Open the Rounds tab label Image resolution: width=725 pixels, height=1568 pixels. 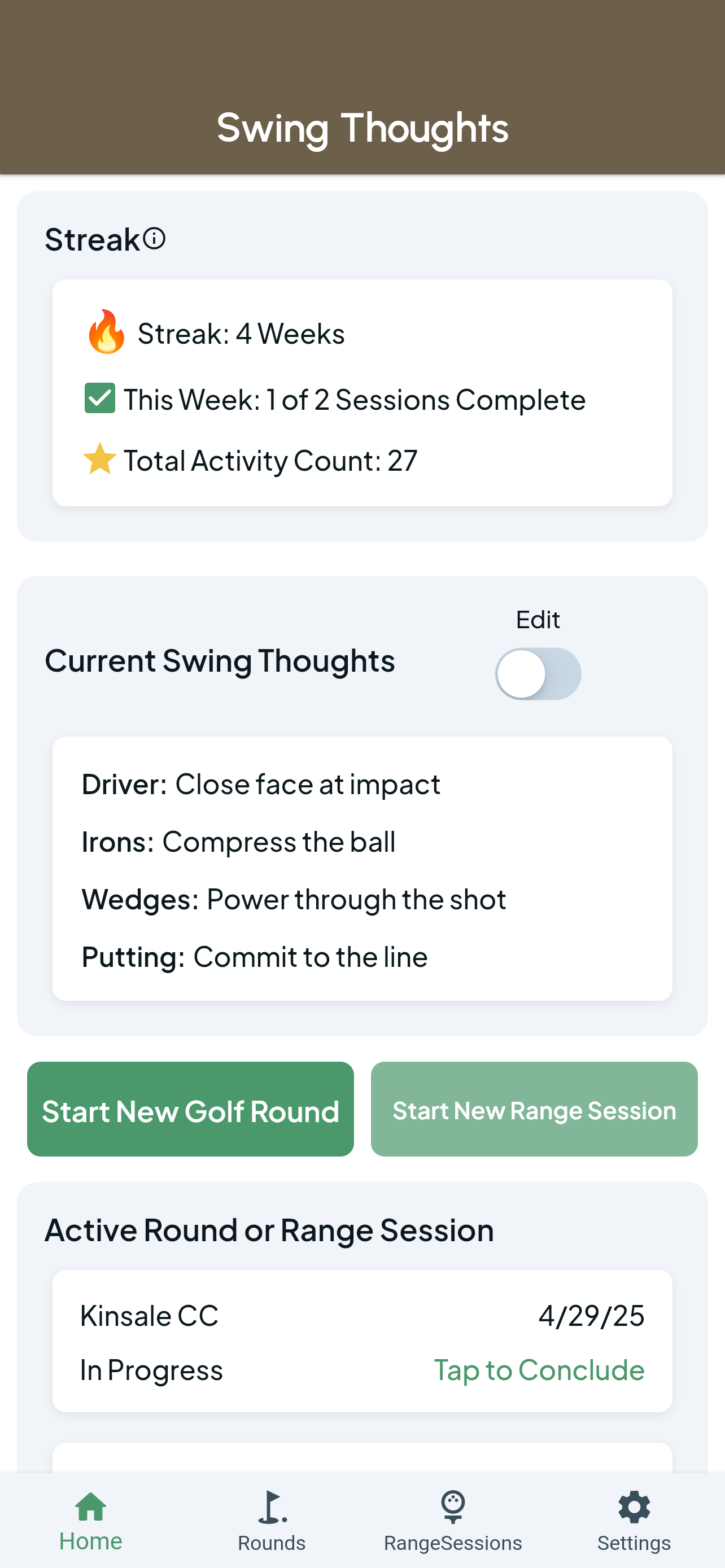(x=272, y=1543)
